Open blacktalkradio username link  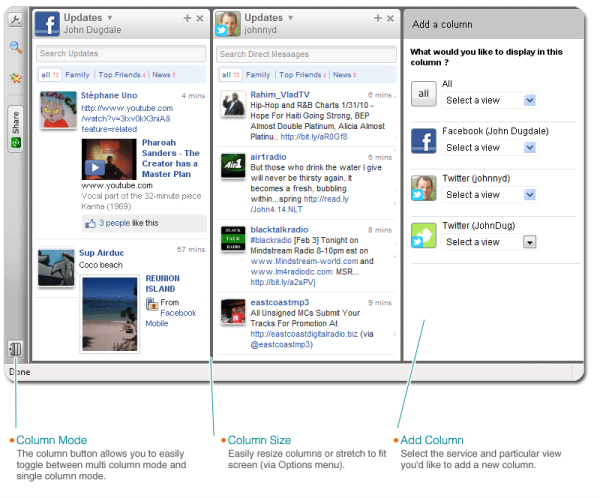click(279, 230)
